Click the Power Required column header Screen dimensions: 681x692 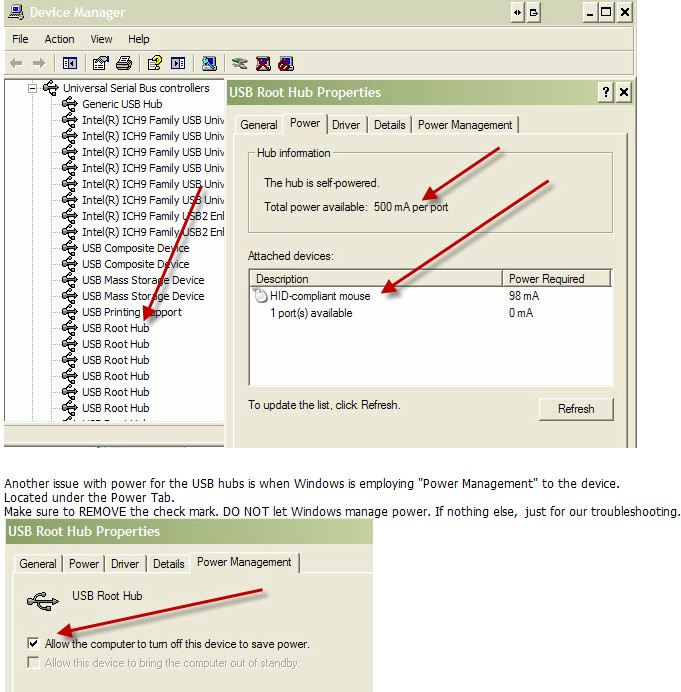(557, 278)
